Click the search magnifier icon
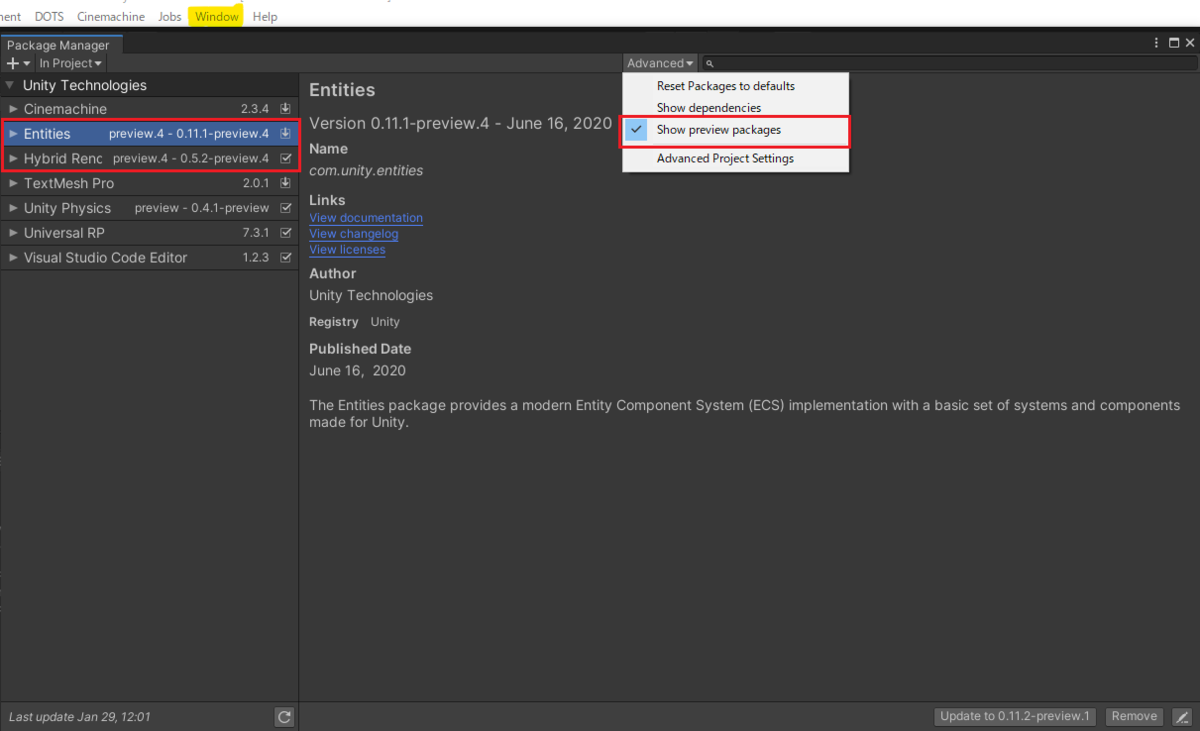This screenshot has width=1200, height=731. 710,64
